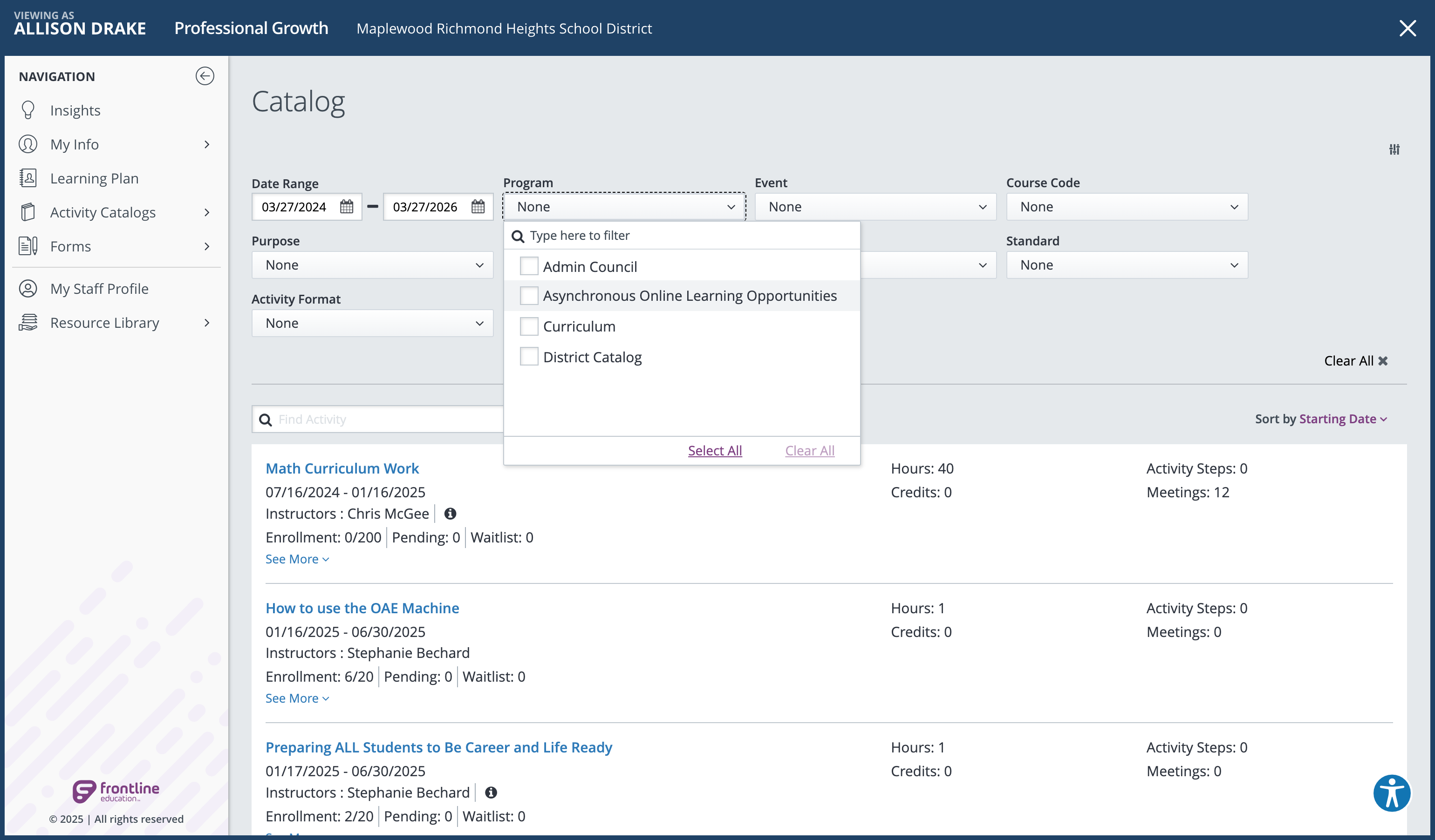Click the Resource Library books icon

[28, 323]
